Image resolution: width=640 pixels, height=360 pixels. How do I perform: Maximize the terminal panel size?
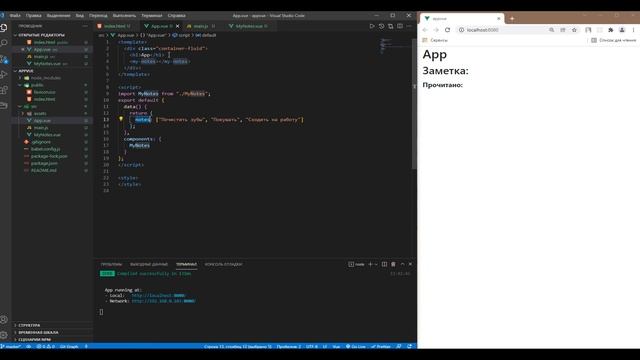402,264
